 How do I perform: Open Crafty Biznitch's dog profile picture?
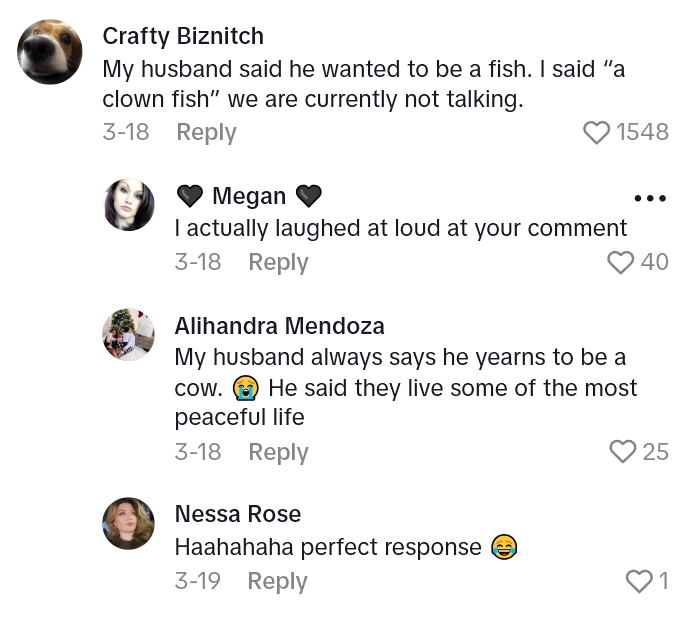[50, 52]
